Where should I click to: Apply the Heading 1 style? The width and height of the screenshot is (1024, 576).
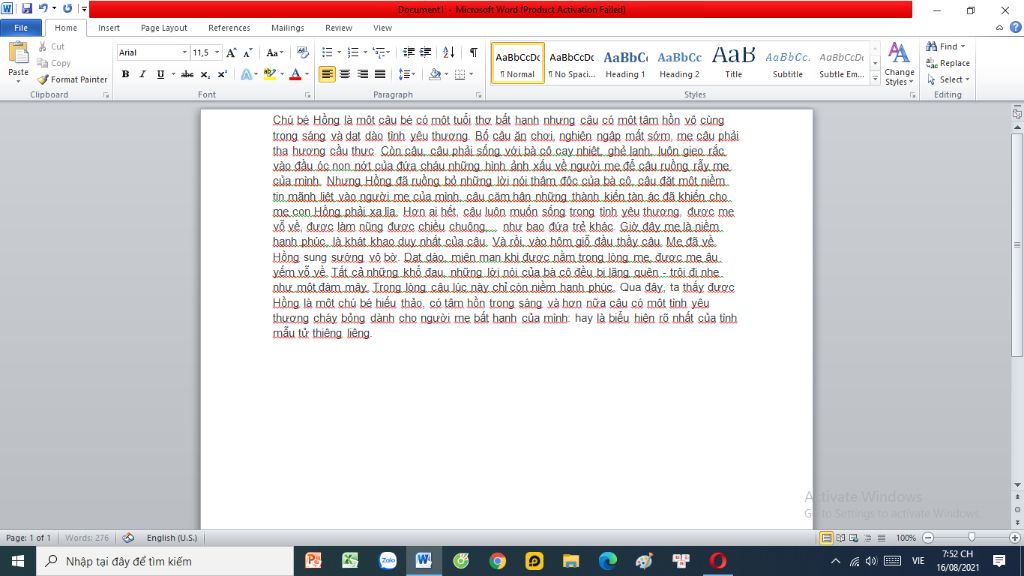625,63
